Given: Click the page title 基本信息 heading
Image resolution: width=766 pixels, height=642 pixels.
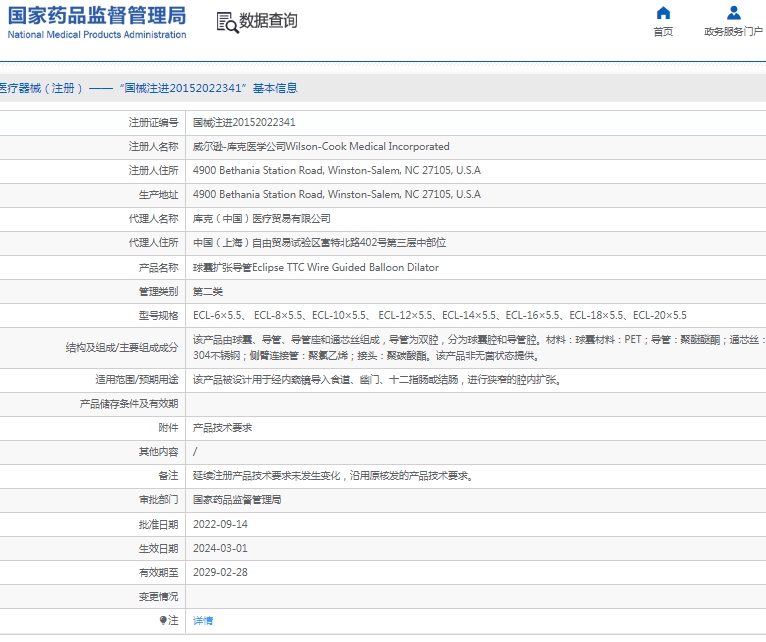Looking at the screenshot, I should (275, 88).
